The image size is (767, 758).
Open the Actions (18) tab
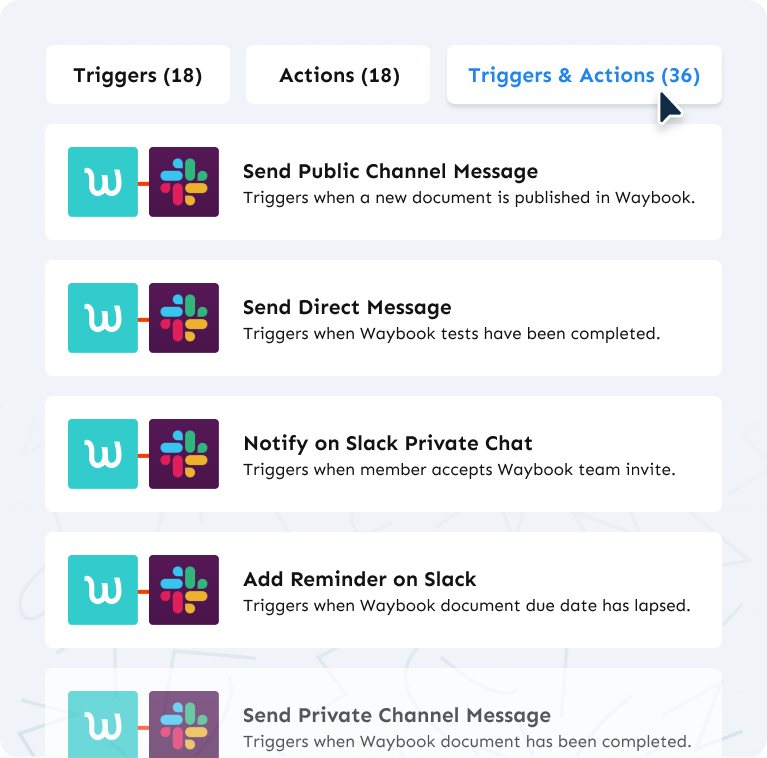[x=338, y=75]
